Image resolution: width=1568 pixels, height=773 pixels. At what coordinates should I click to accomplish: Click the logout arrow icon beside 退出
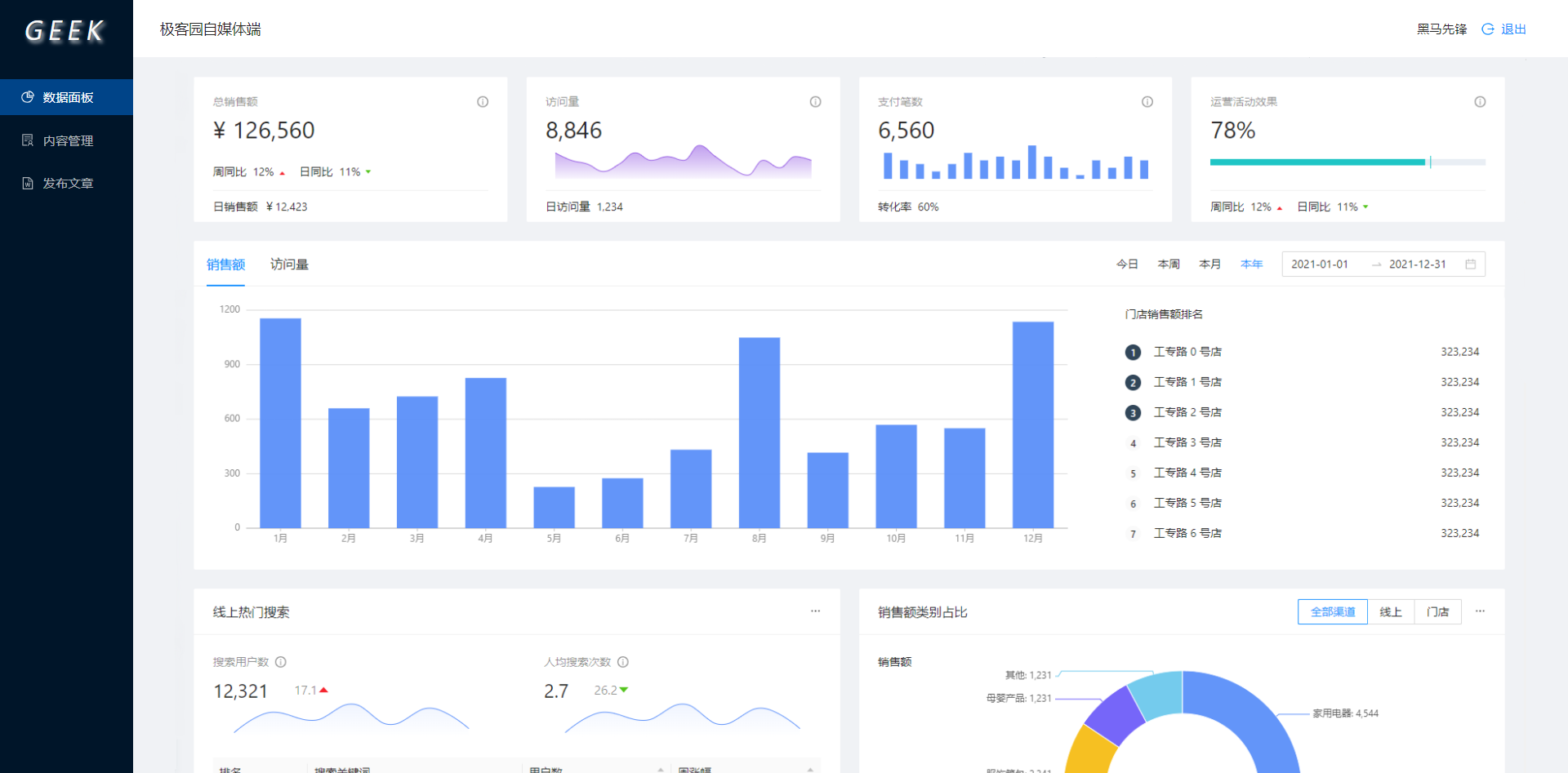(1488, 29)
